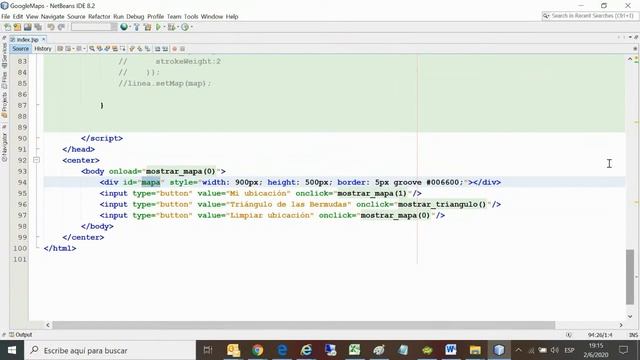
Task: Open the Debug Project dropdown arrow
Action: 178,27
